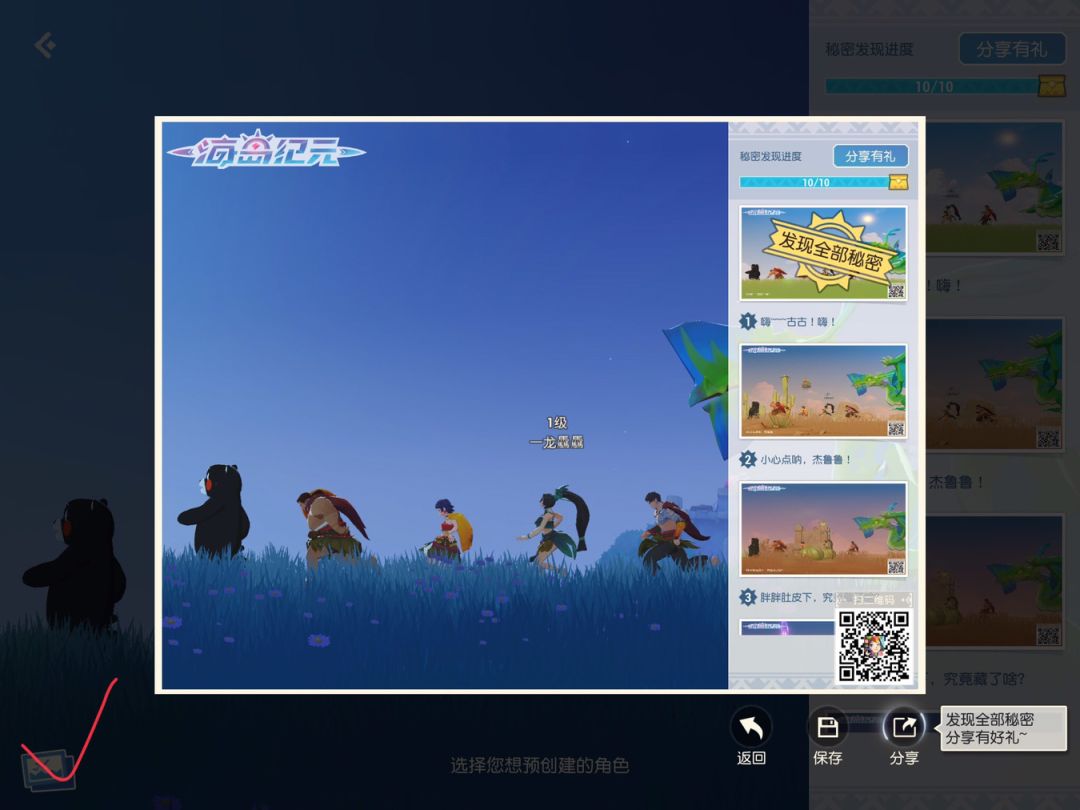Click the 分享 share icon
1080x810 pixels.
(x=904, y=727)
